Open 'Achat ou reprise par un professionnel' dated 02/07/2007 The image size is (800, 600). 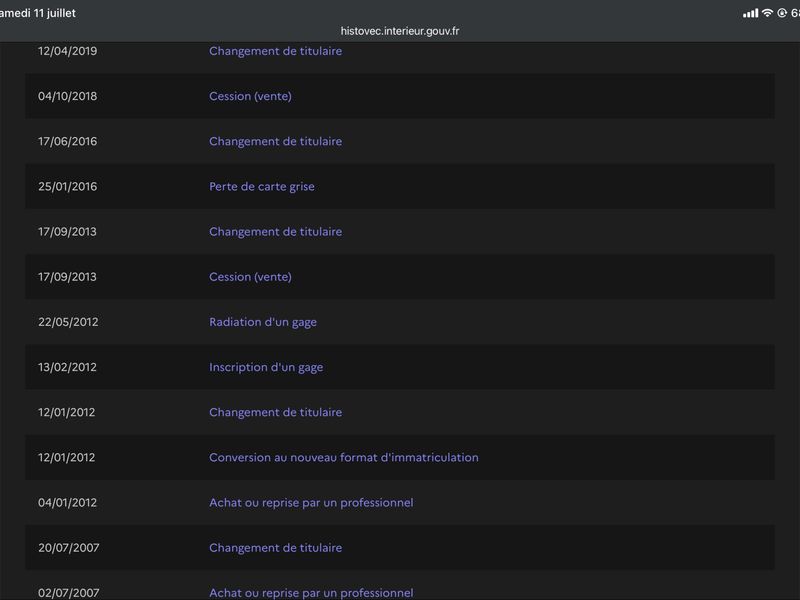311,593
